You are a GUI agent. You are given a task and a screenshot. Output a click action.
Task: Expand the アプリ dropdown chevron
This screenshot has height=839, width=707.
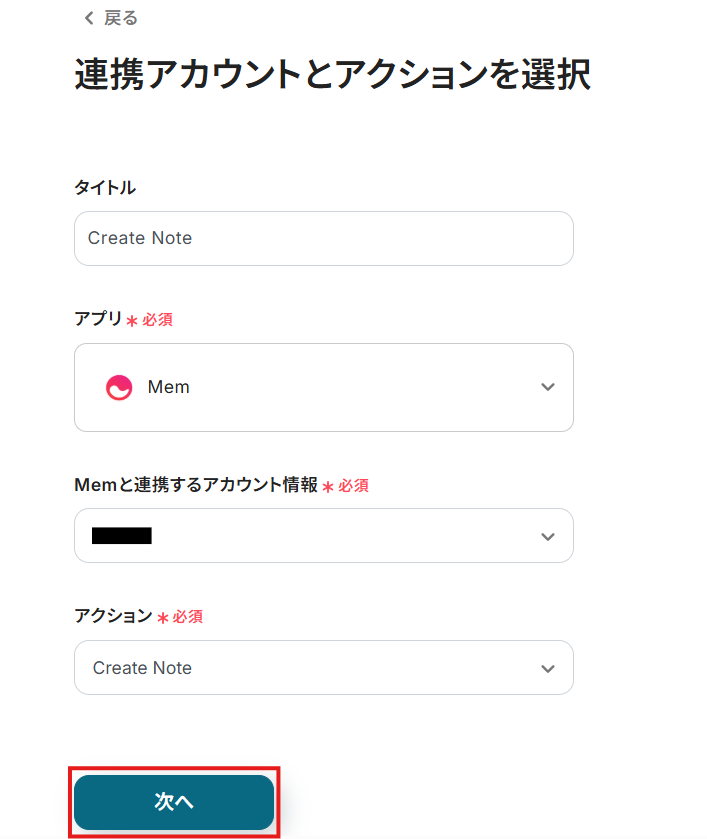coord(547,388)
